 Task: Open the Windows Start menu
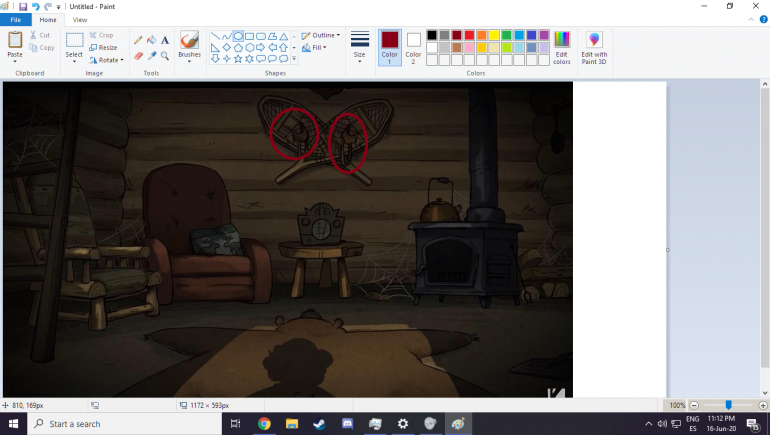tap(13, 424)
